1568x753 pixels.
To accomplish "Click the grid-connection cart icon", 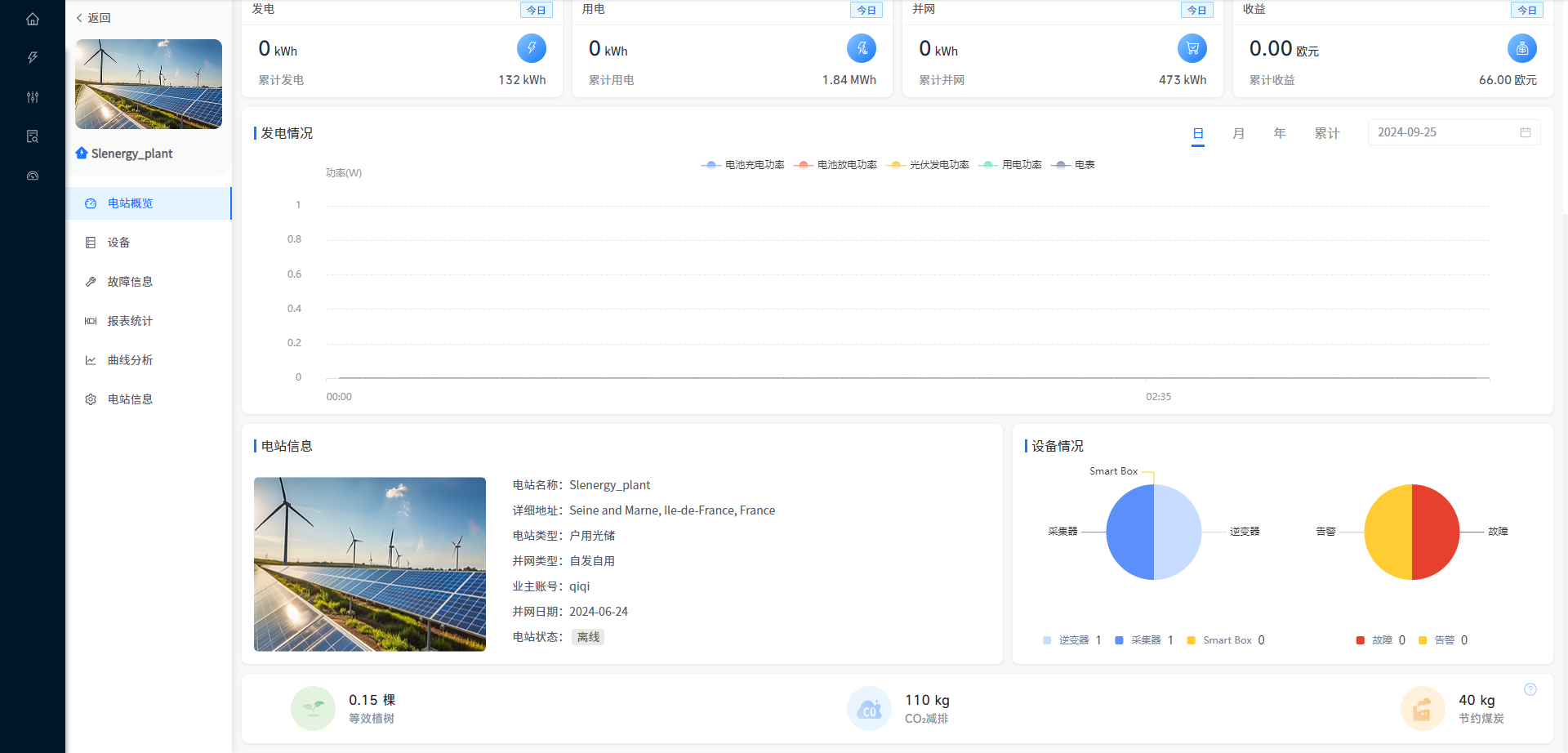I will point(1192,48).
